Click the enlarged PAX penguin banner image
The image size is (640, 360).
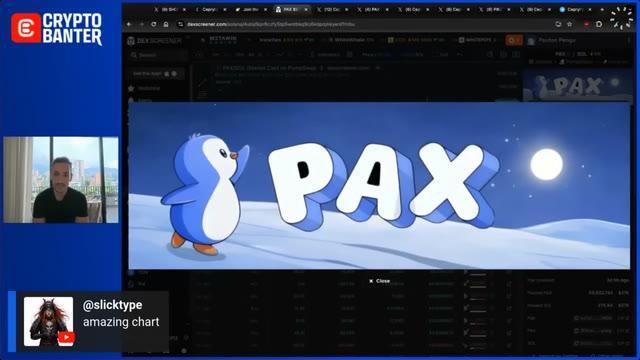[379, 185]
